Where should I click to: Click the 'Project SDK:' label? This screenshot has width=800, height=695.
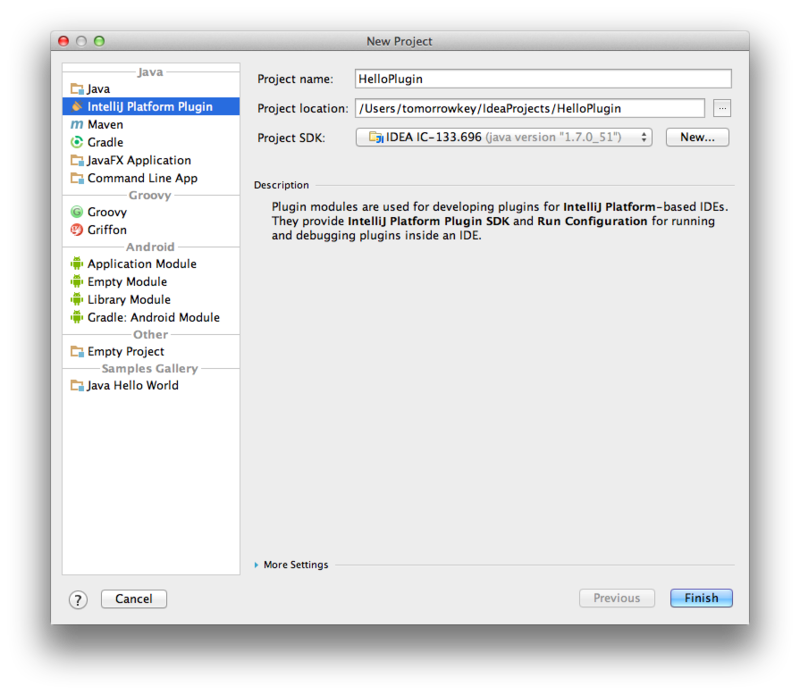click(291, 138)
